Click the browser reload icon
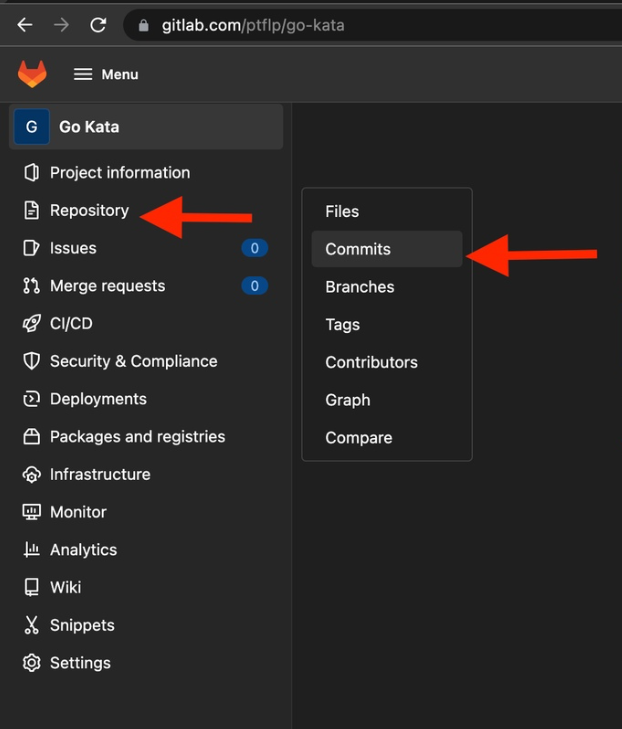The image size is (622, 729). pyautogui.click(x=98, y=25)
